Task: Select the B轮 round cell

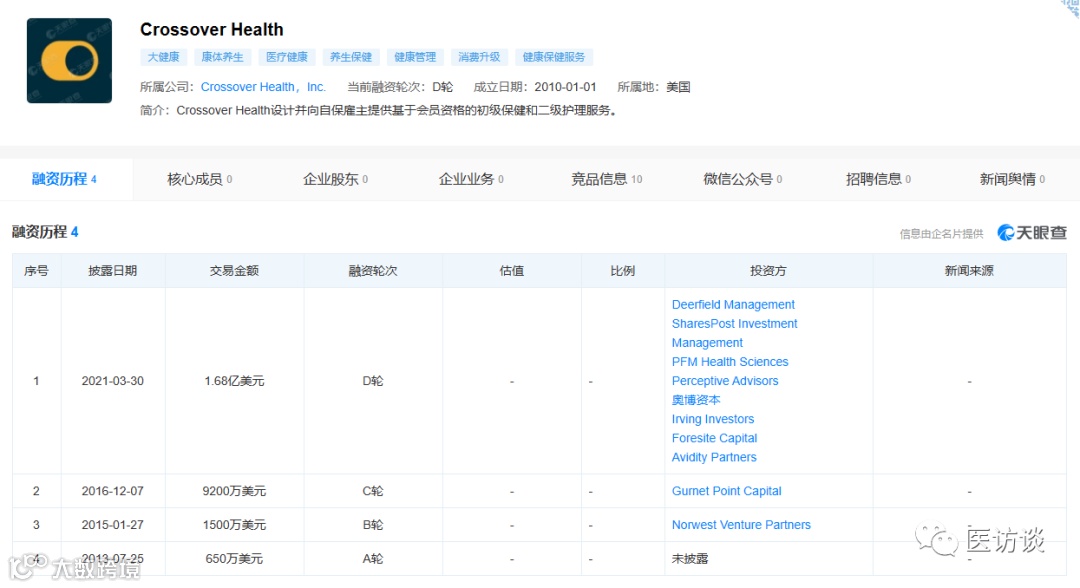Action: pyautogui.click(x=373, y=525)
